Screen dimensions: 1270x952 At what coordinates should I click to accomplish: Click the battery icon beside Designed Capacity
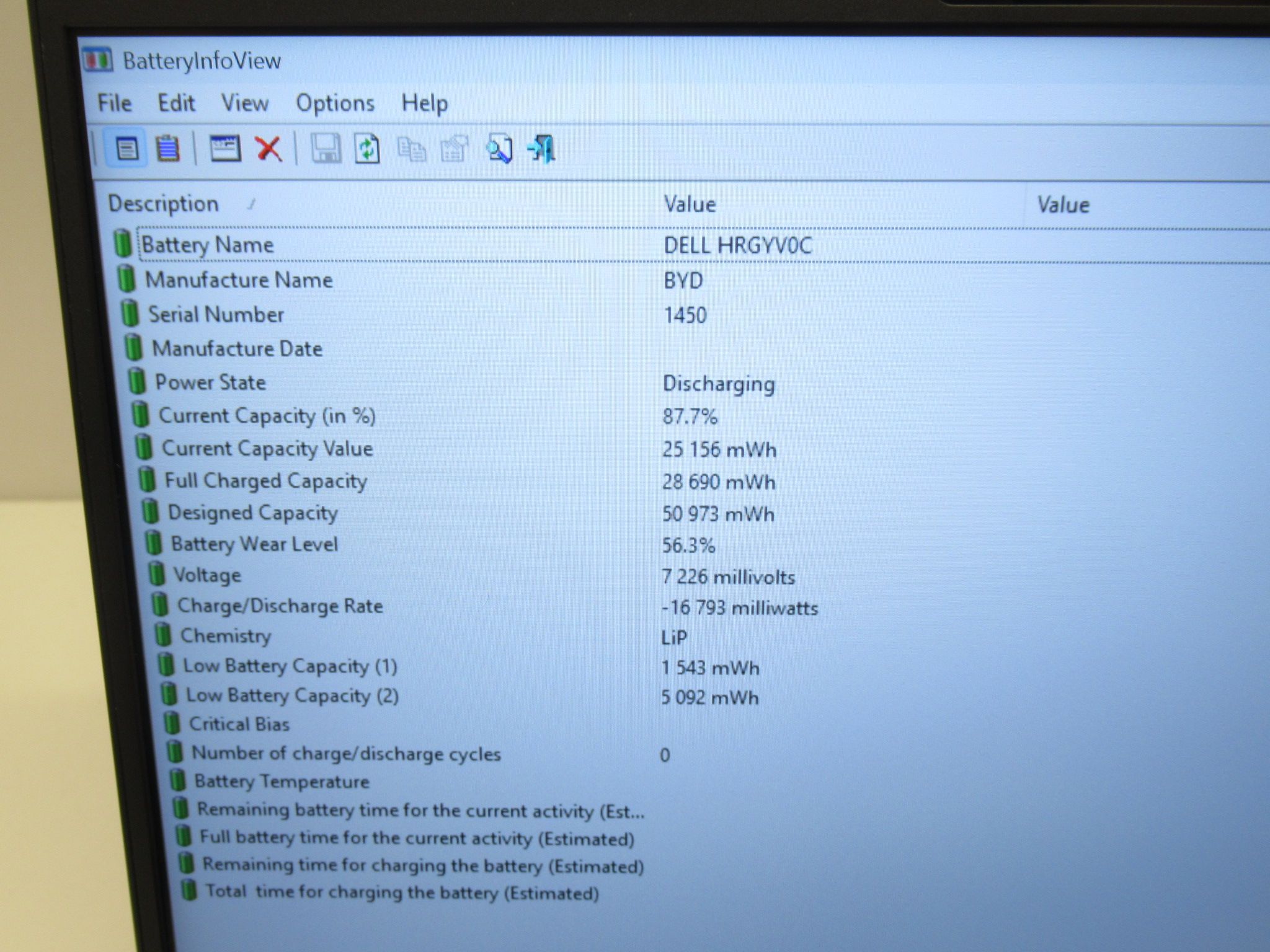point(149,511)
